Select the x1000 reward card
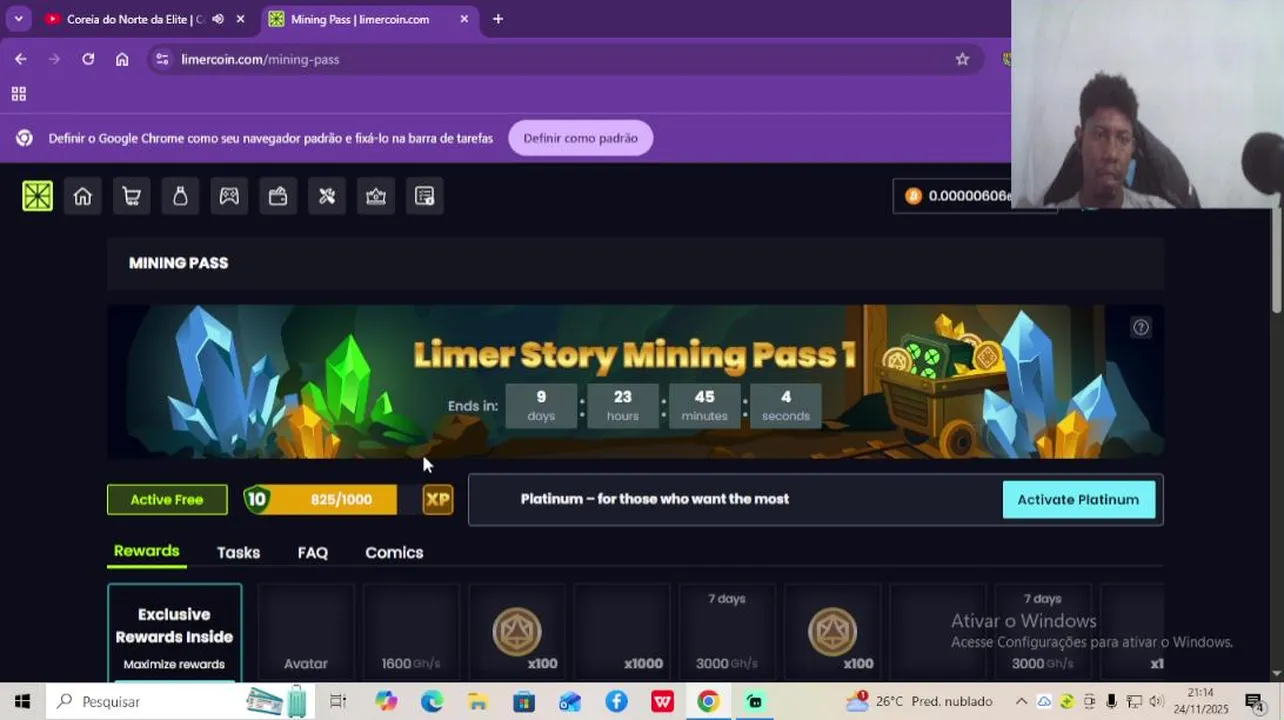This screenshot has height=720, width=1284. click(622, 633)
